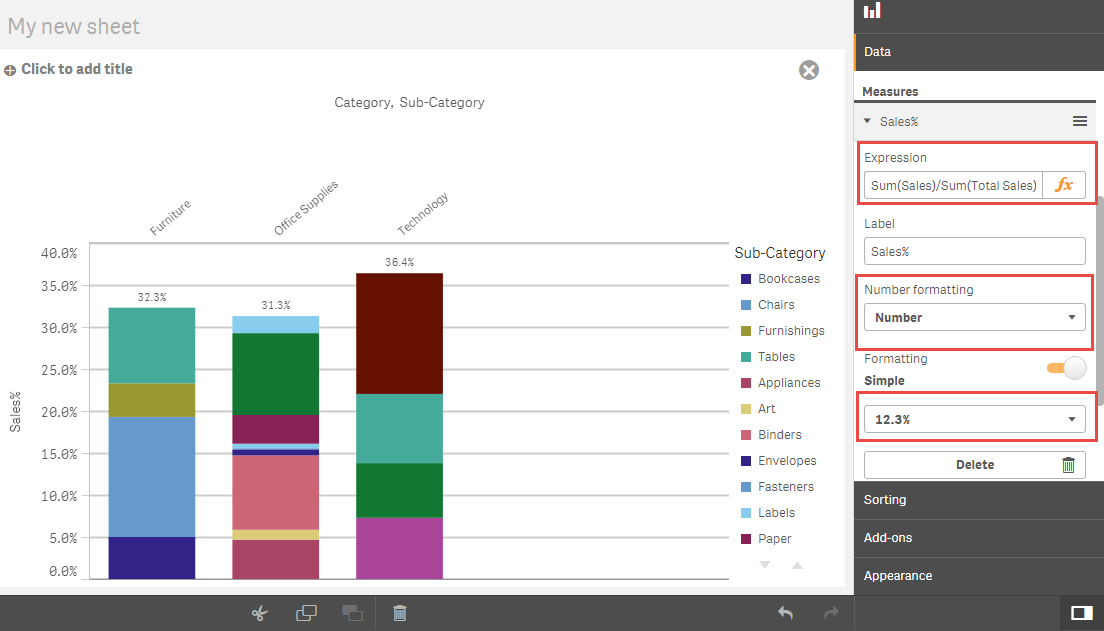Click the scissors cut icon in bottom toolbar
Viewport: 1104px width, 631px height.
[x=260, y=613]
